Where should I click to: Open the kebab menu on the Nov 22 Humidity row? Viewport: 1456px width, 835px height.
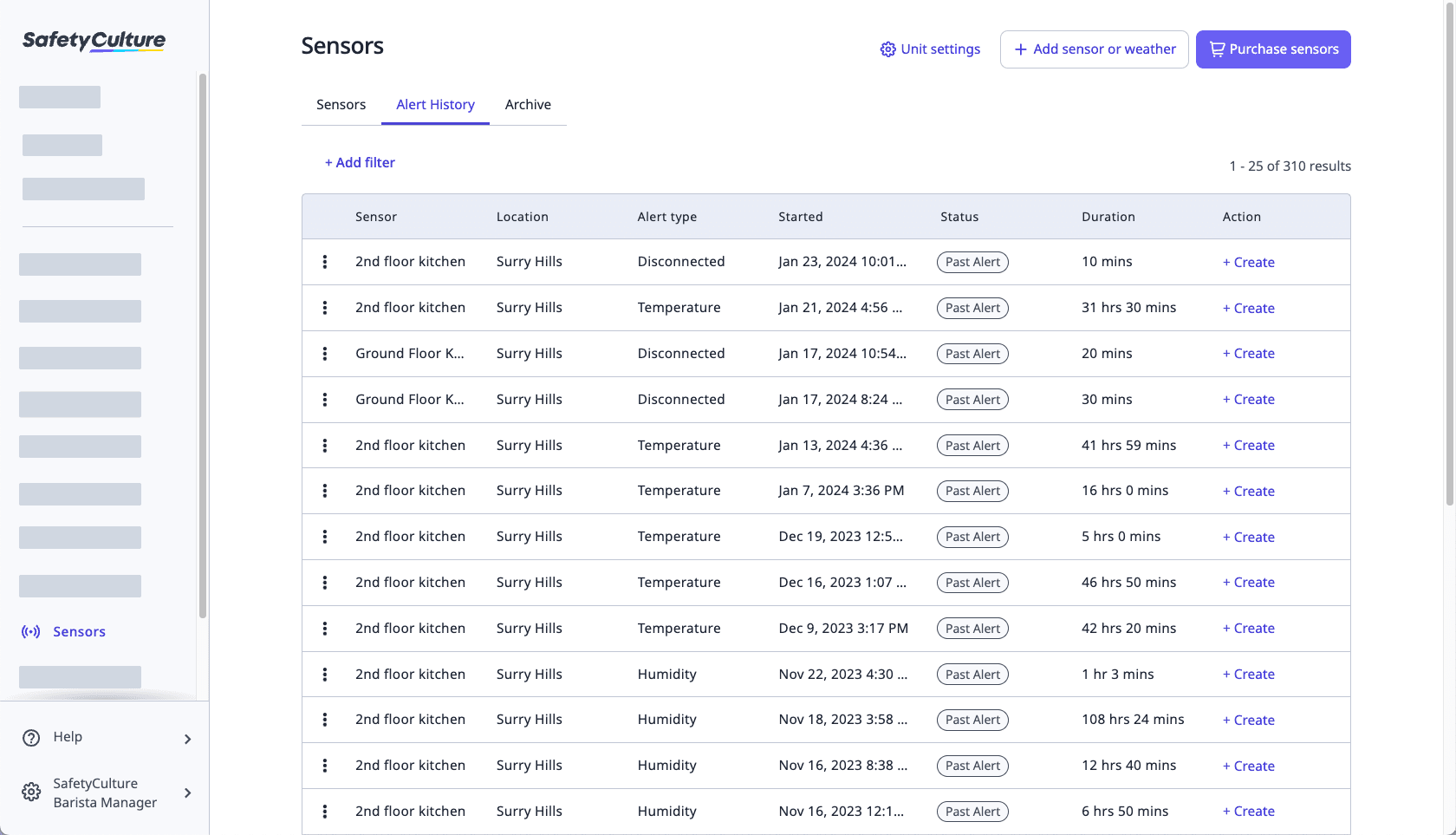point(325,674)
